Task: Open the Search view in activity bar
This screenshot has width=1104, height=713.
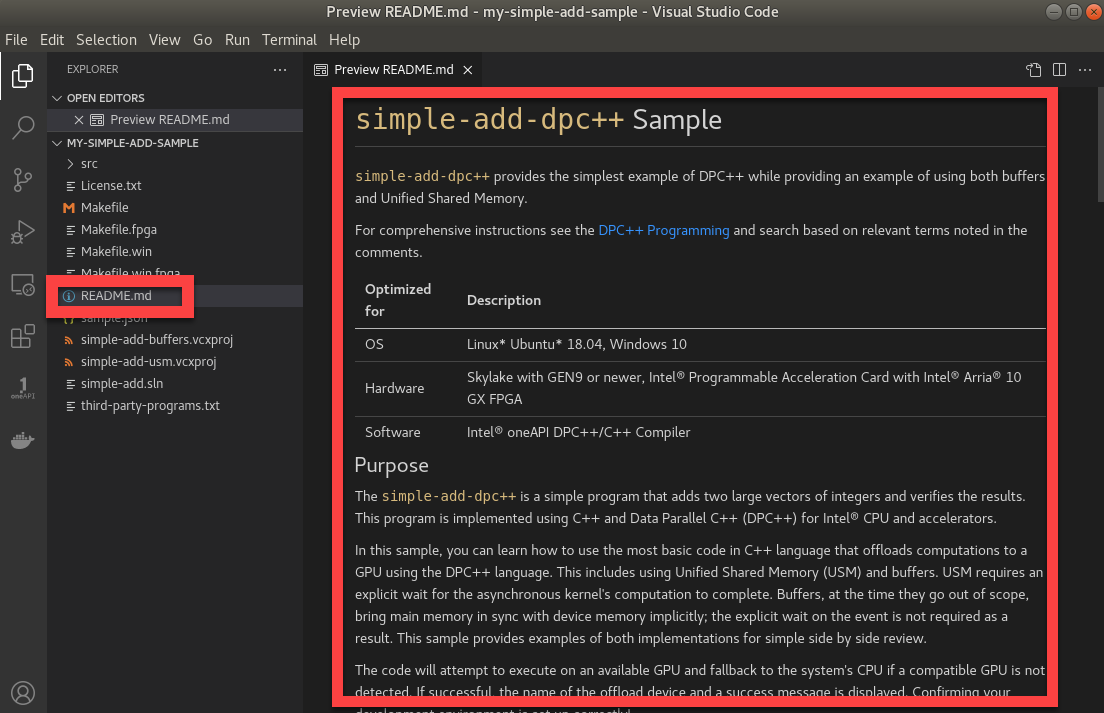Action: [23, 128]
